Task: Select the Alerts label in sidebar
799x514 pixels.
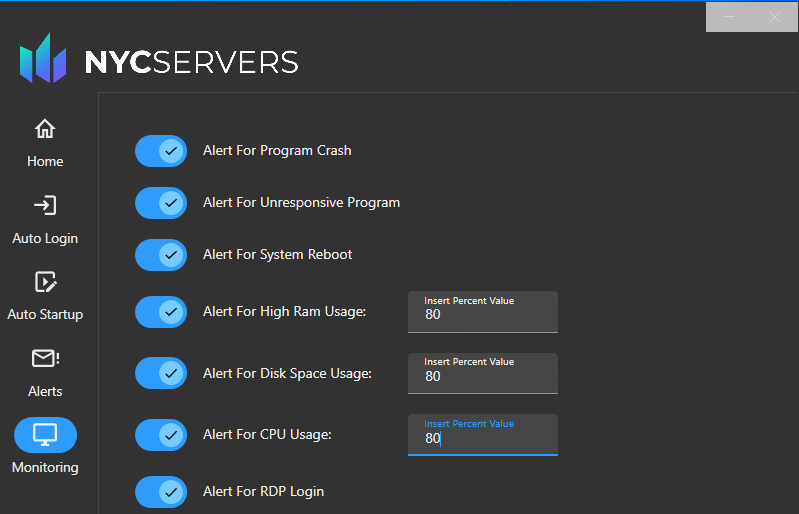Action: [45, 391]
